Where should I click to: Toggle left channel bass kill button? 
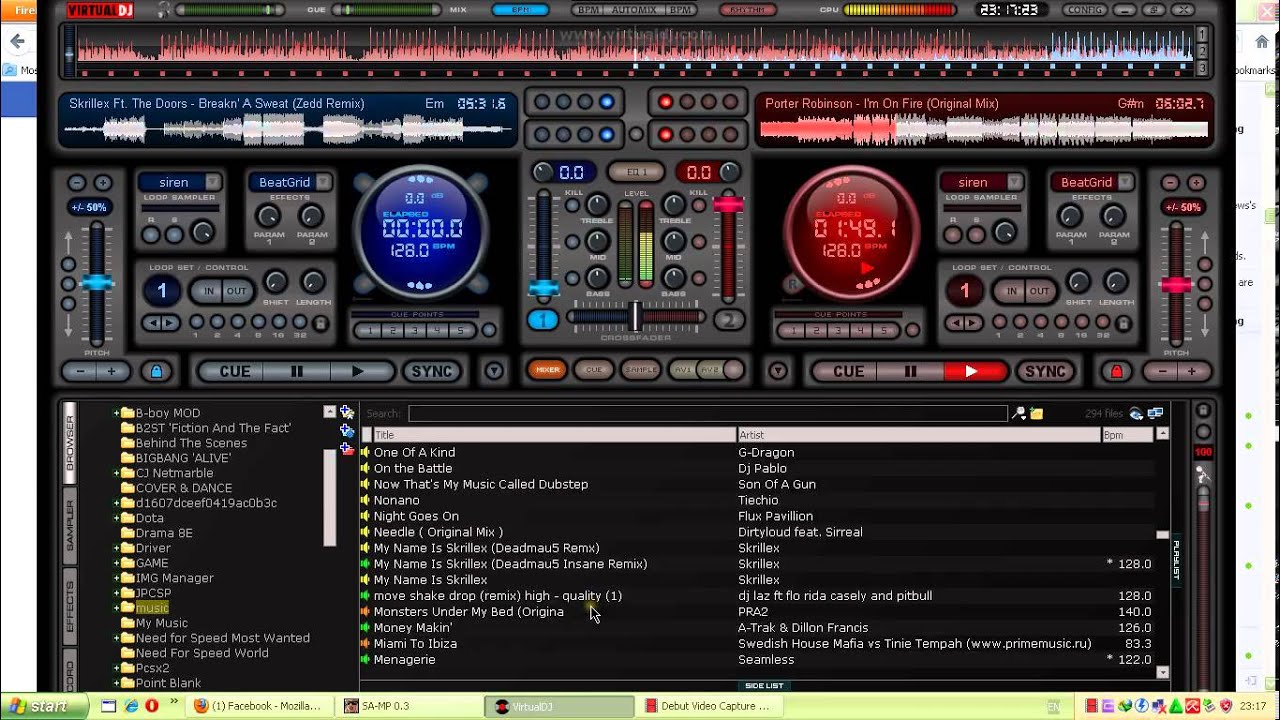(573, 278)
